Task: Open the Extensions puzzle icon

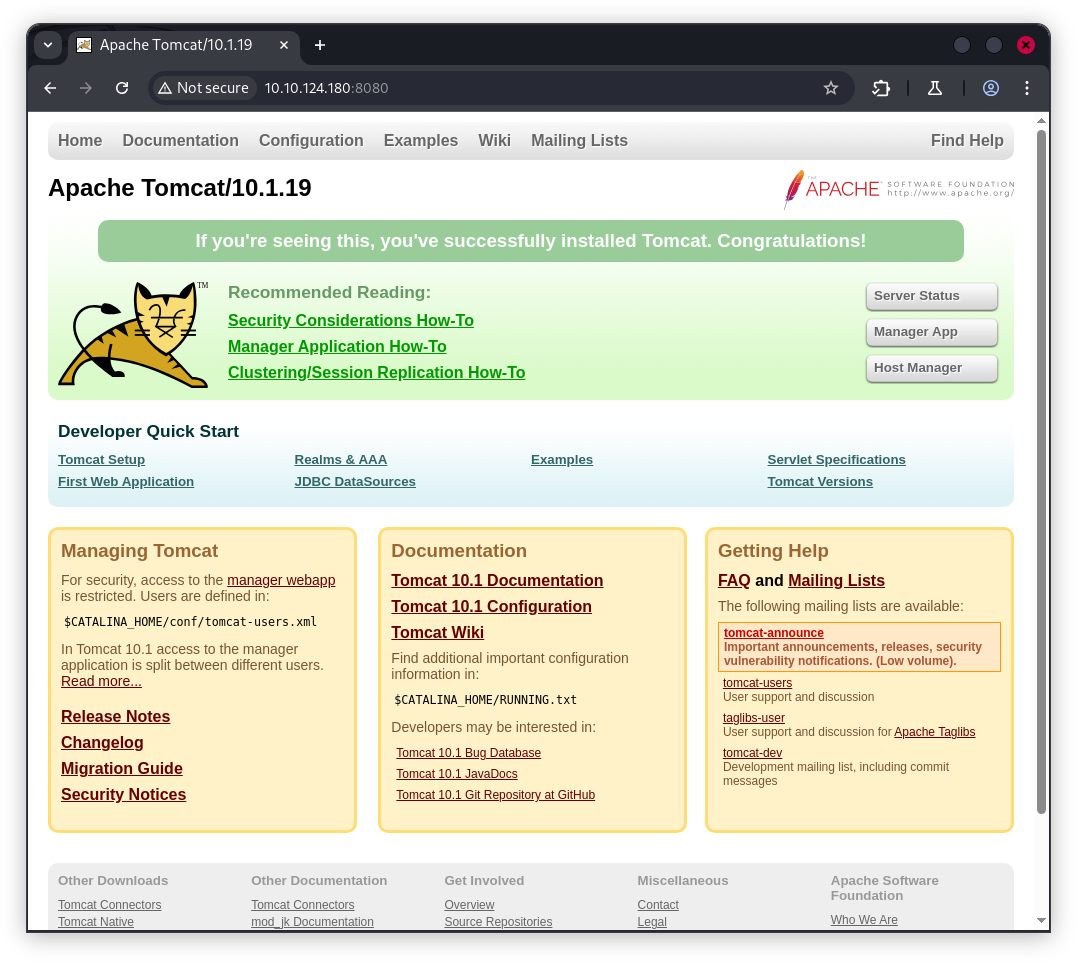Action: tap(881, 88)
